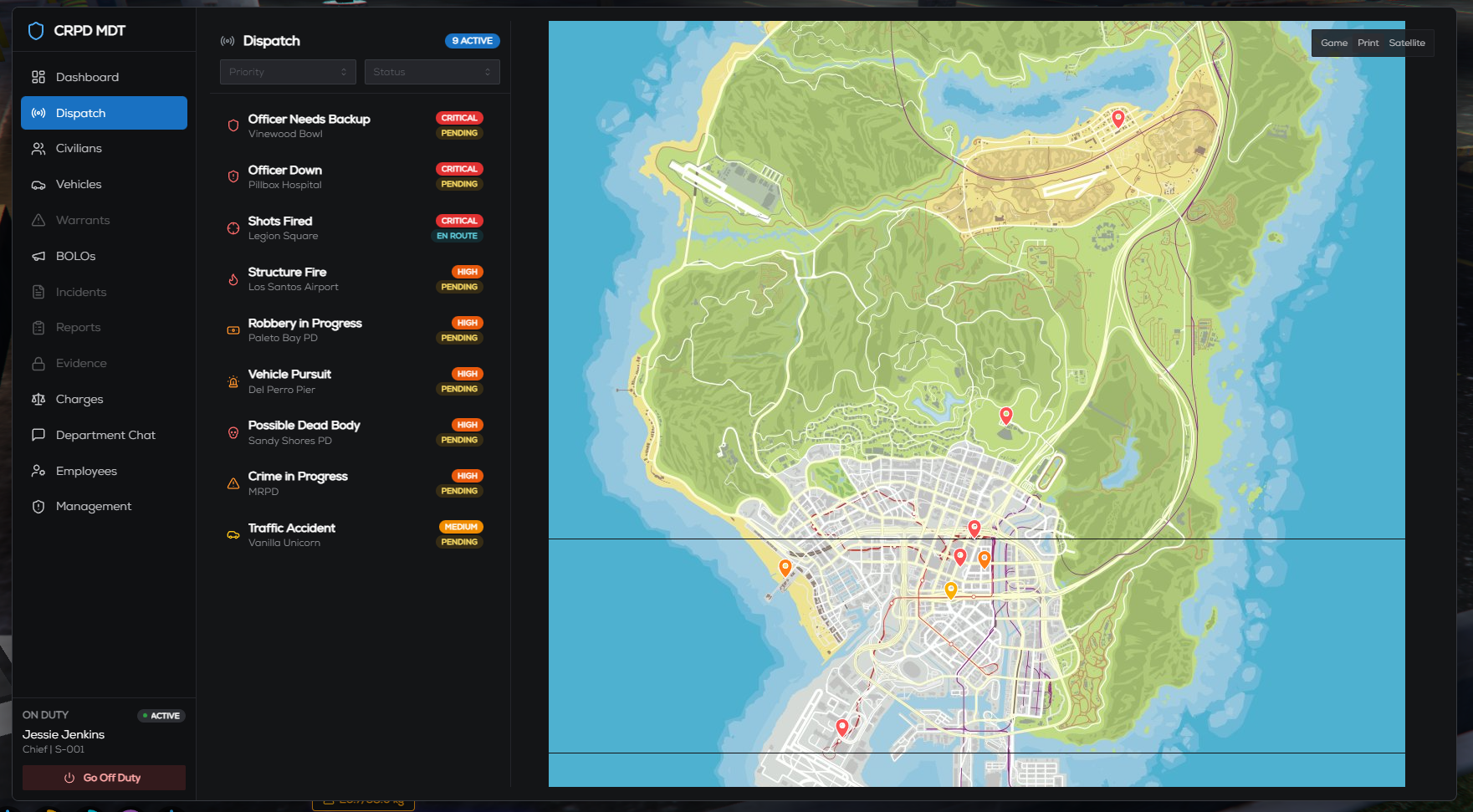Screen dimensions: 1473x812
Task: Click the BOLOs megaphone icon
Action: click(x=38, y=257)
